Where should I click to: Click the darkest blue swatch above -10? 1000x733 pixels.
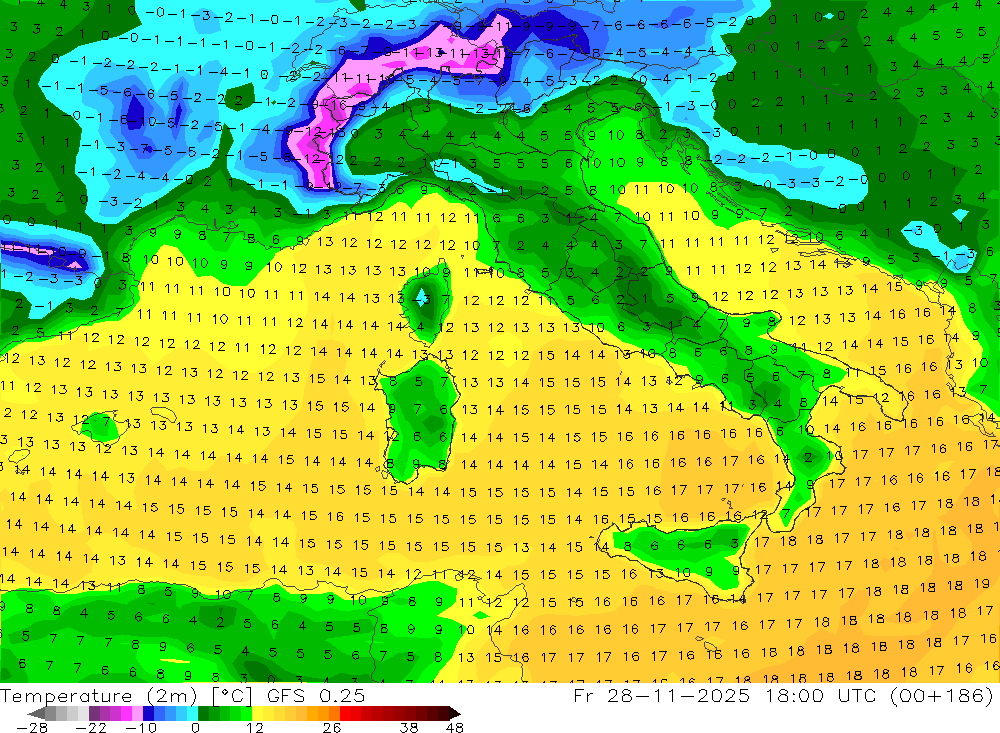coord(148,713)
